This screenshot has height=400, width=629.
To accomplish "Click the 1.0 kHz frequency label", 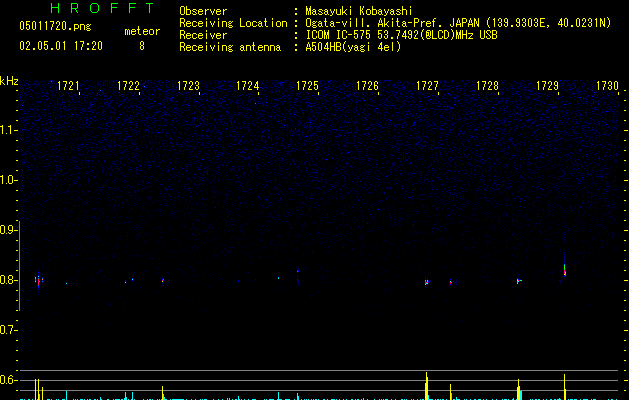I will click(x=8, y=180).
